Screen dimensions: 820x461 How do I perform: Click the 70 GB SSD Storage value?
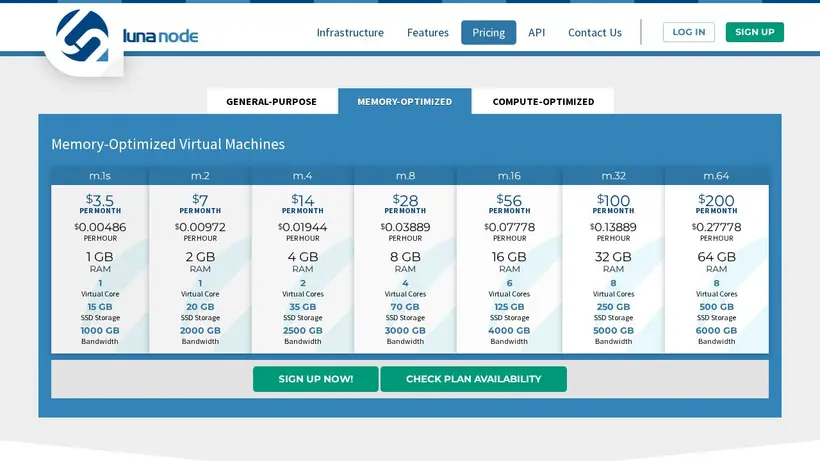click(405, 307)
